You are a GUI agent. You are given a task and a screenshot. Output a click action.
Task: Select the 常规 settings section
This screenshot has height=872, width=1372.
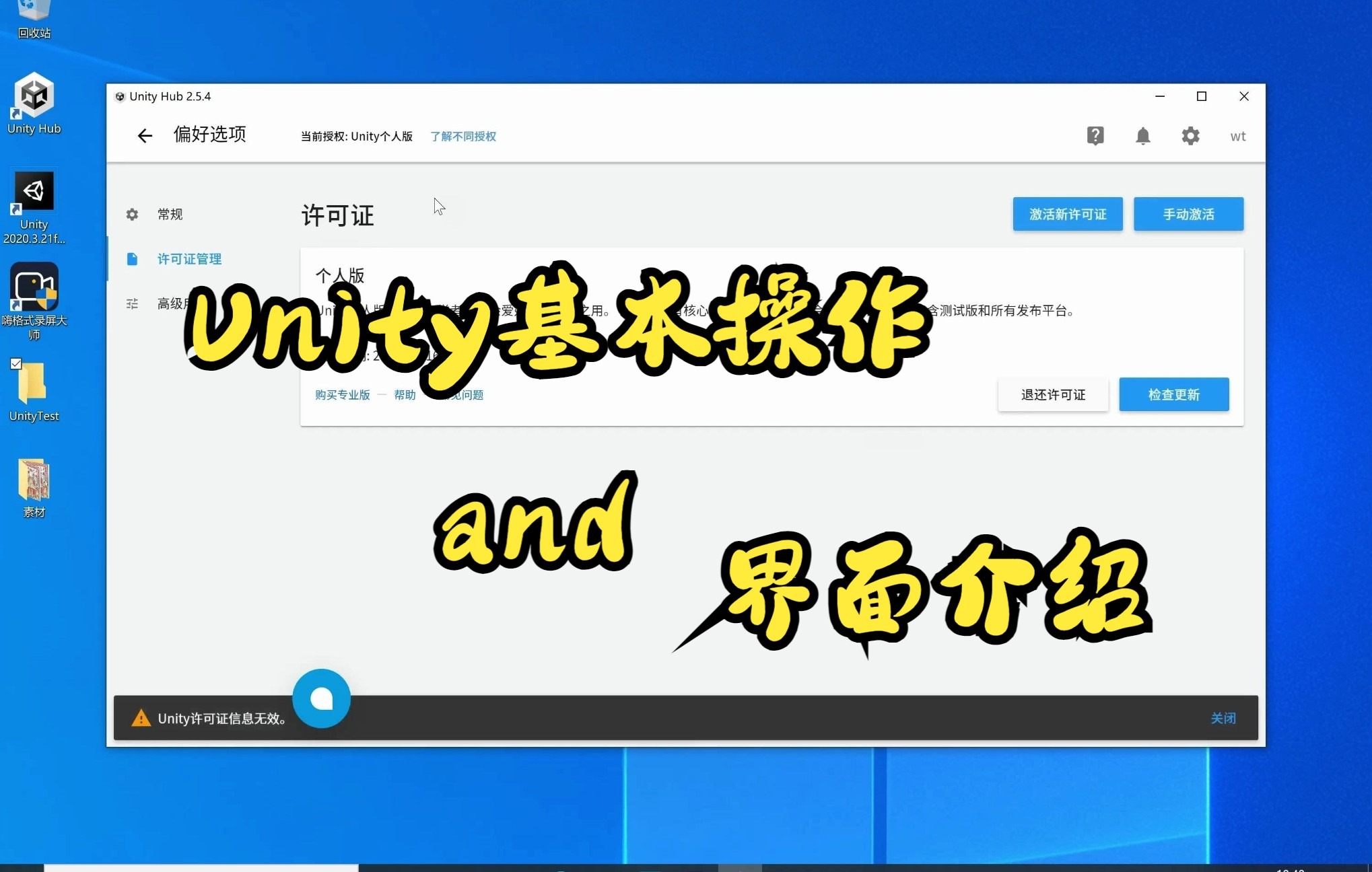[170, 214]
